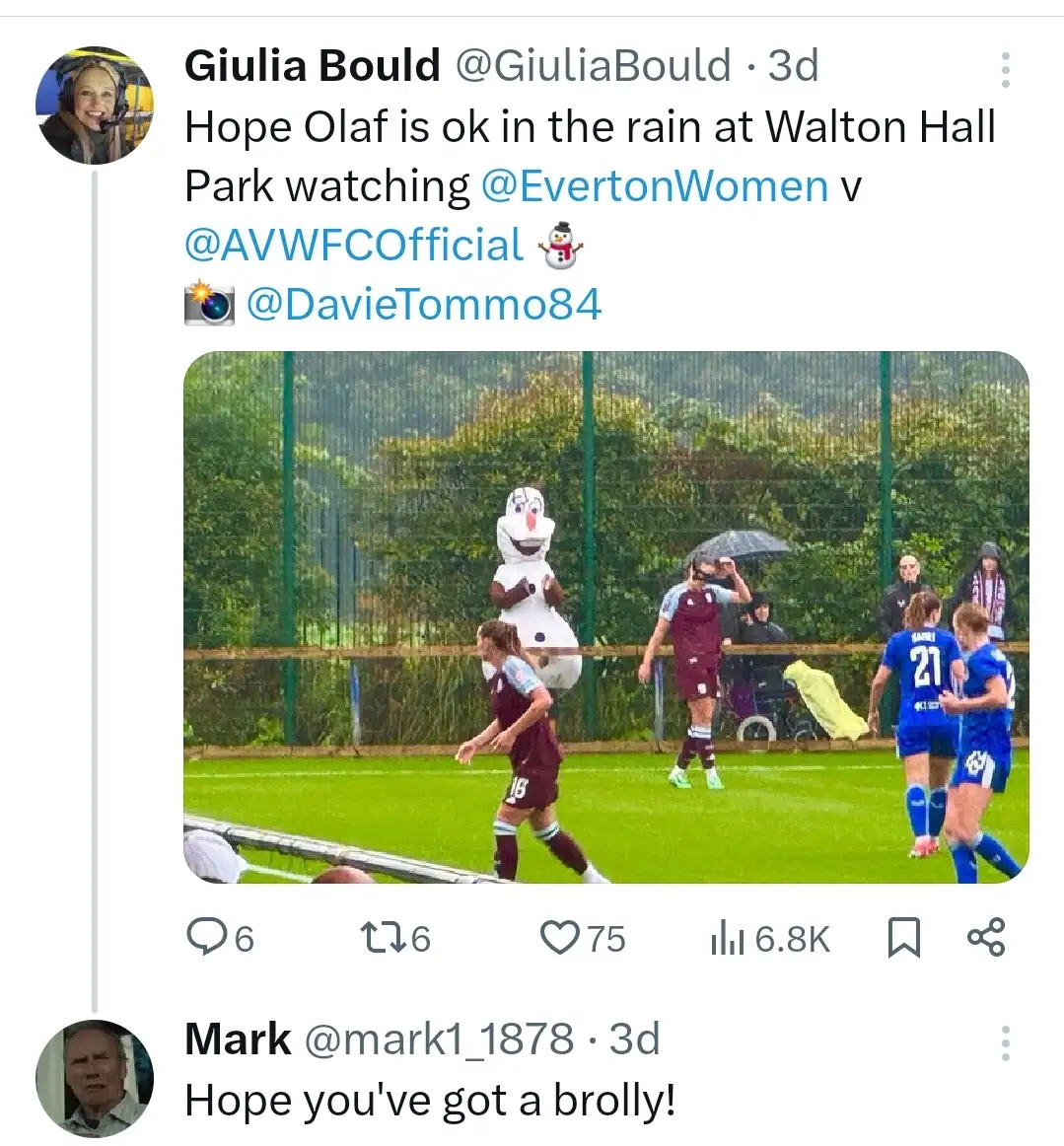
Task: Share Giulia Bould's tweet
Action: tap(985, 937)
